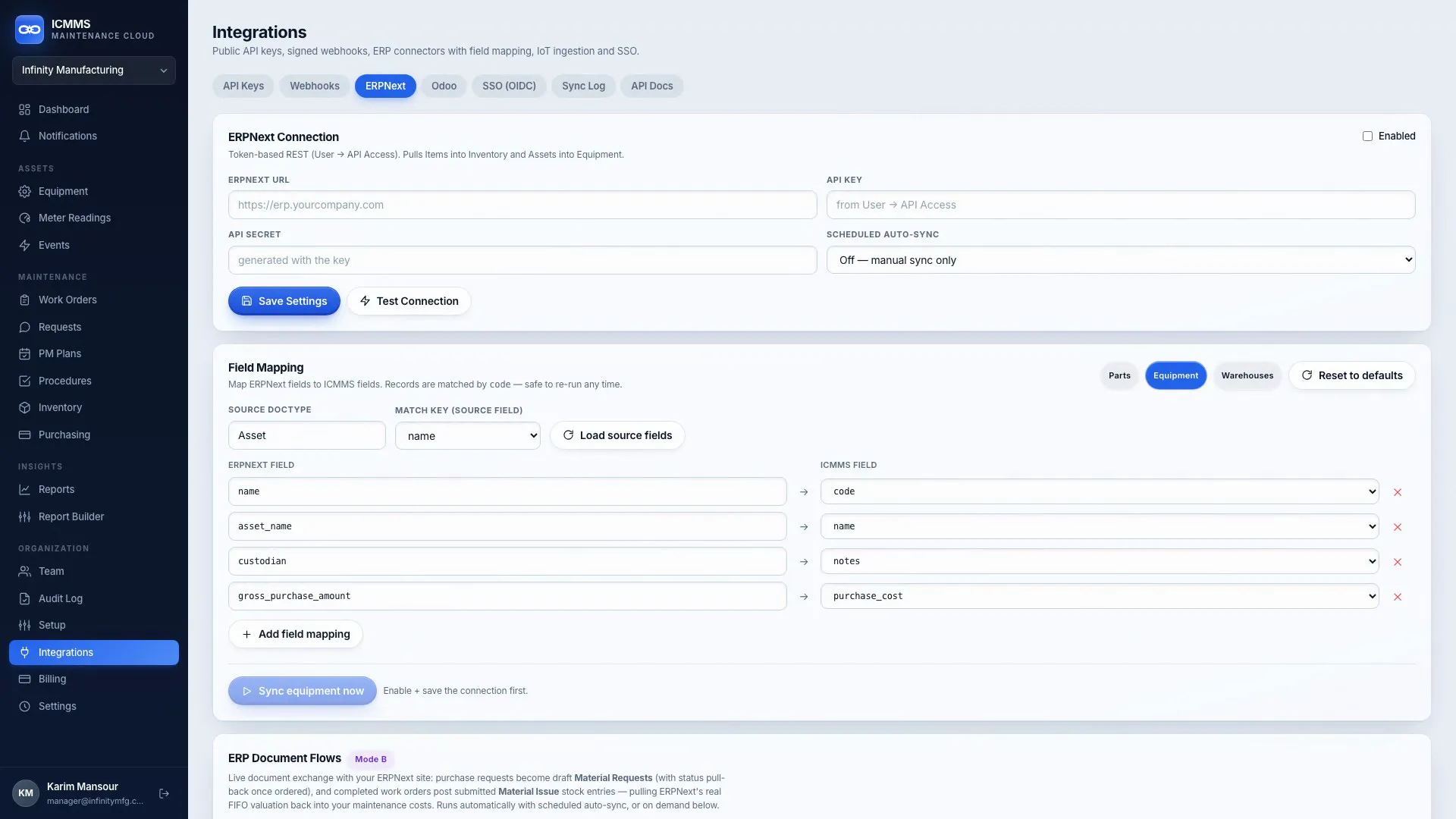
Task: Show Equipment field mapping
Action: (1176, 376)
